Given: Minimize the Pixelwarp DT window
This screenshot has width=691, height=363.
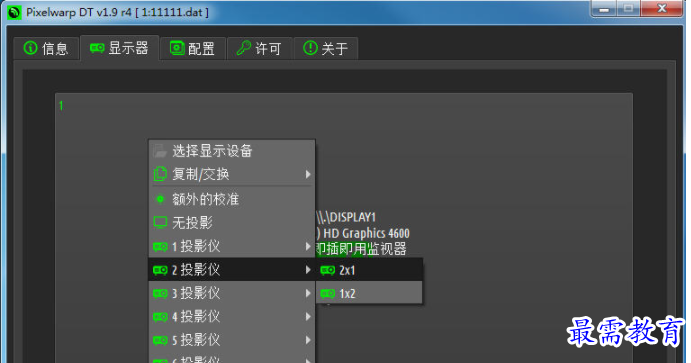Looking at the screenshot, I should [604, 9].
